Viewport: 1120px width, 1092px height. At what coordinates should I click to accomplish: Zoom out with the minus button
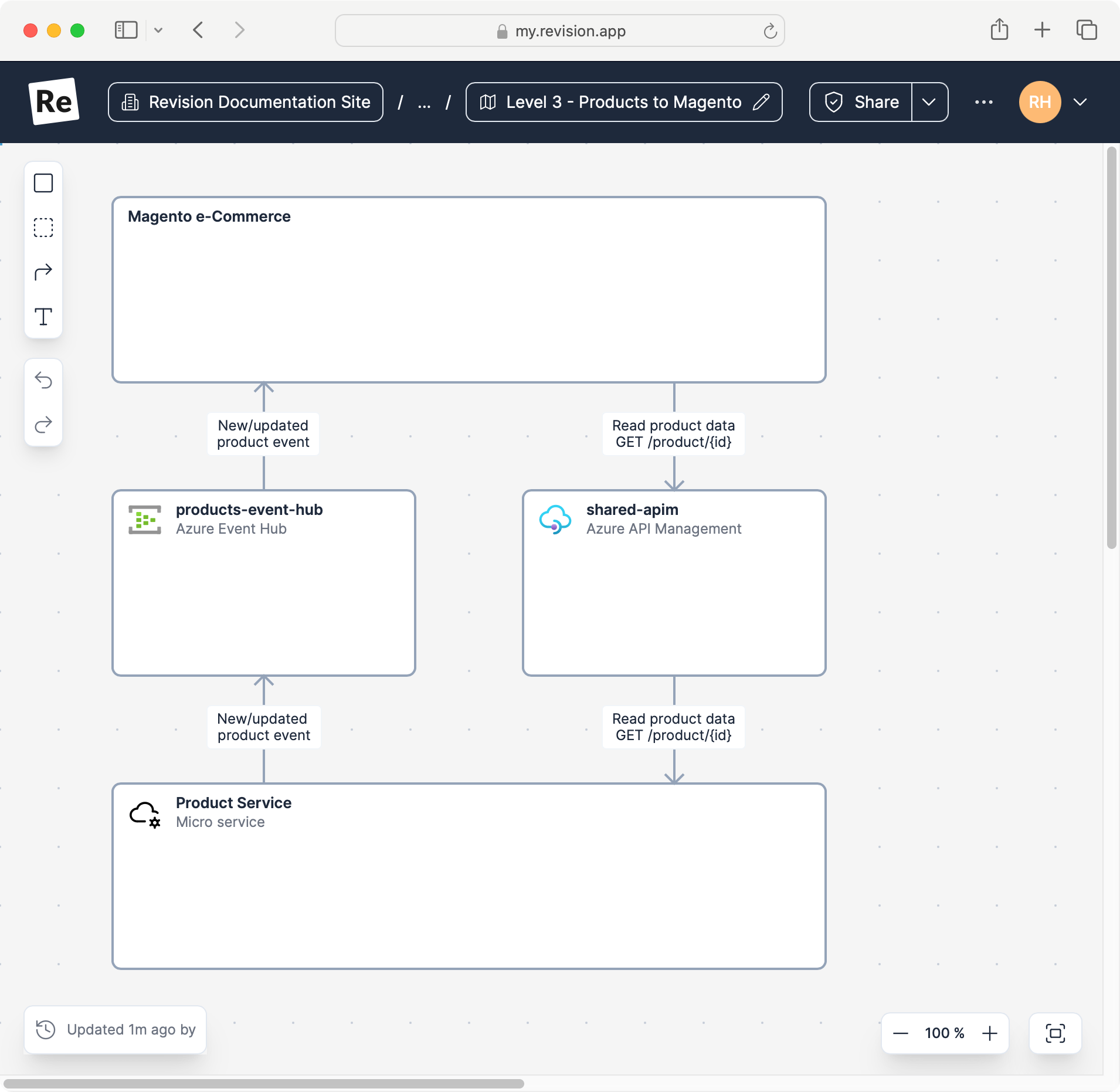tap(901, 1033)
